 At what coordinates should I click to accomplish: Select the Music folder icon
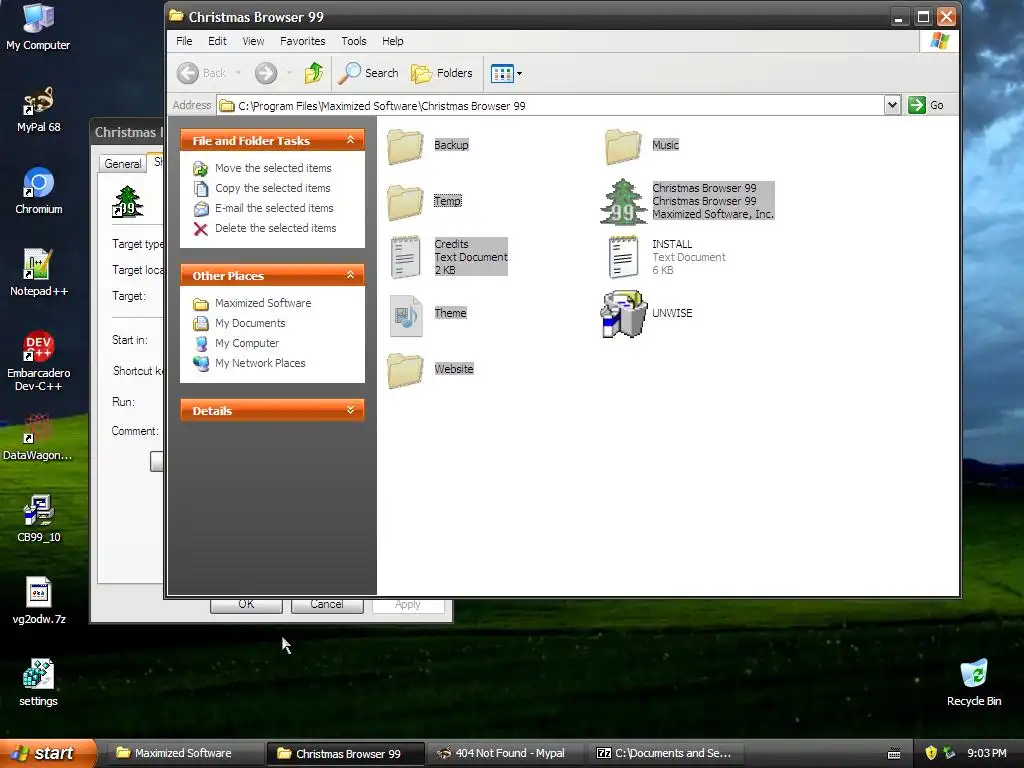click(622, 146)
